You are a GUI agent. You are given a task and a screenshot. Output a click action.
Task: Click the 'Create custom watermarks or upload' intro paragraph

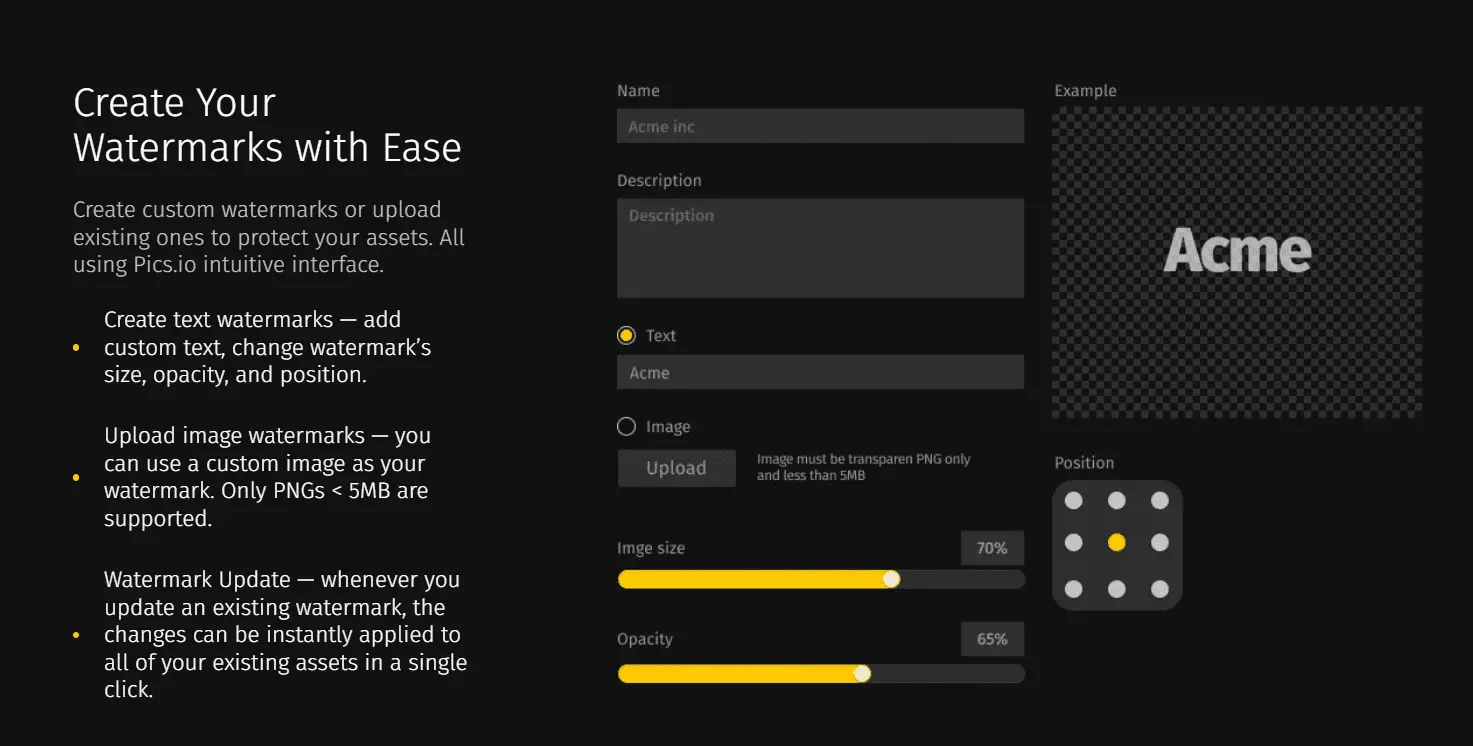pos(269,237)
